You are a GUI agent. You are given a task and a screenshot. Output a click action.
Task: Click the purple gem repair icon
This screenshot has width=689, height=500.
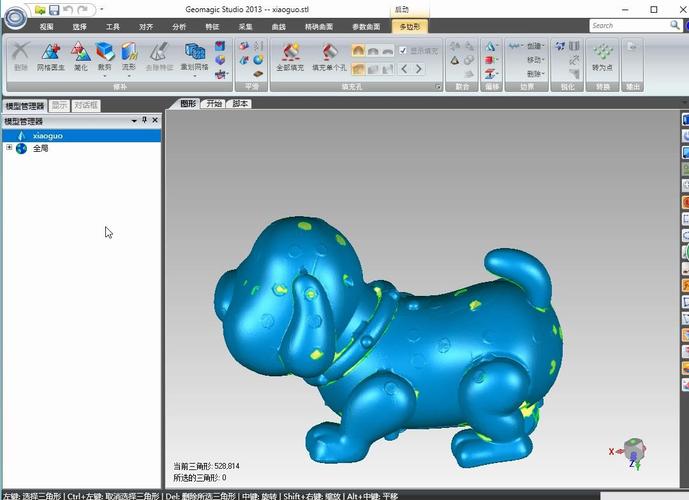(220, 60)
